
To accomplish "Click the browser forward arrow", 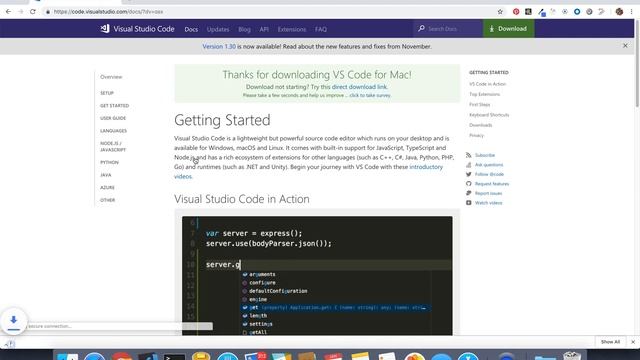I will (21, 12).
